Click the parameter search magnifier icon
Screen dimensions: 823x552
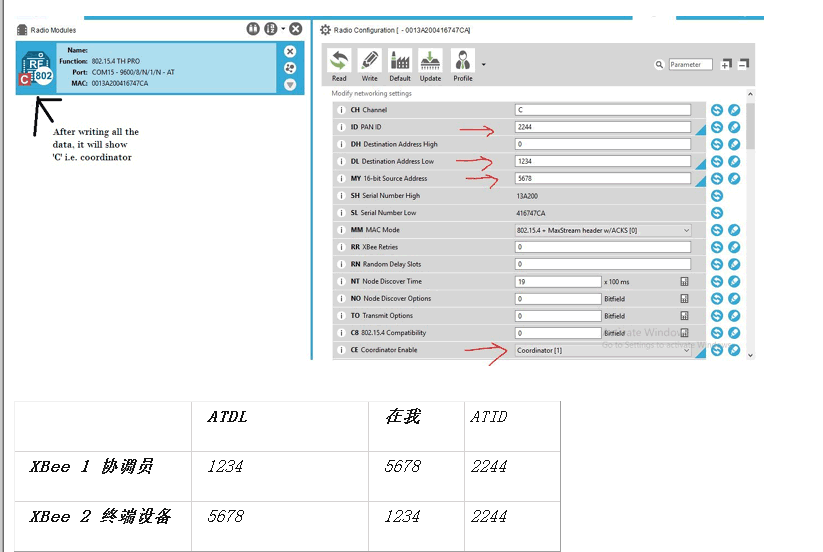659,65
